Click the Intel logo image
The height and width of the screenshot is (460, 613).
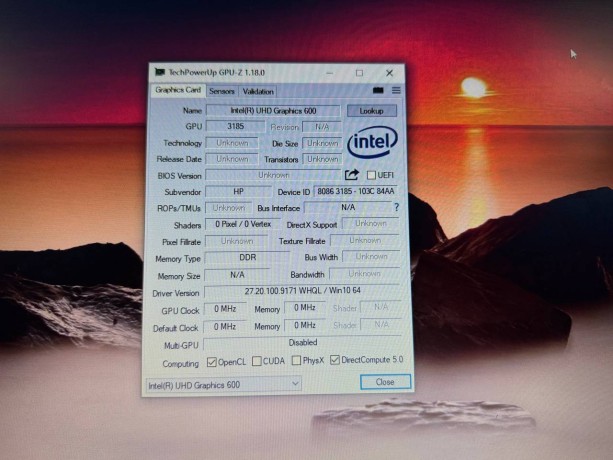(373, 142)
